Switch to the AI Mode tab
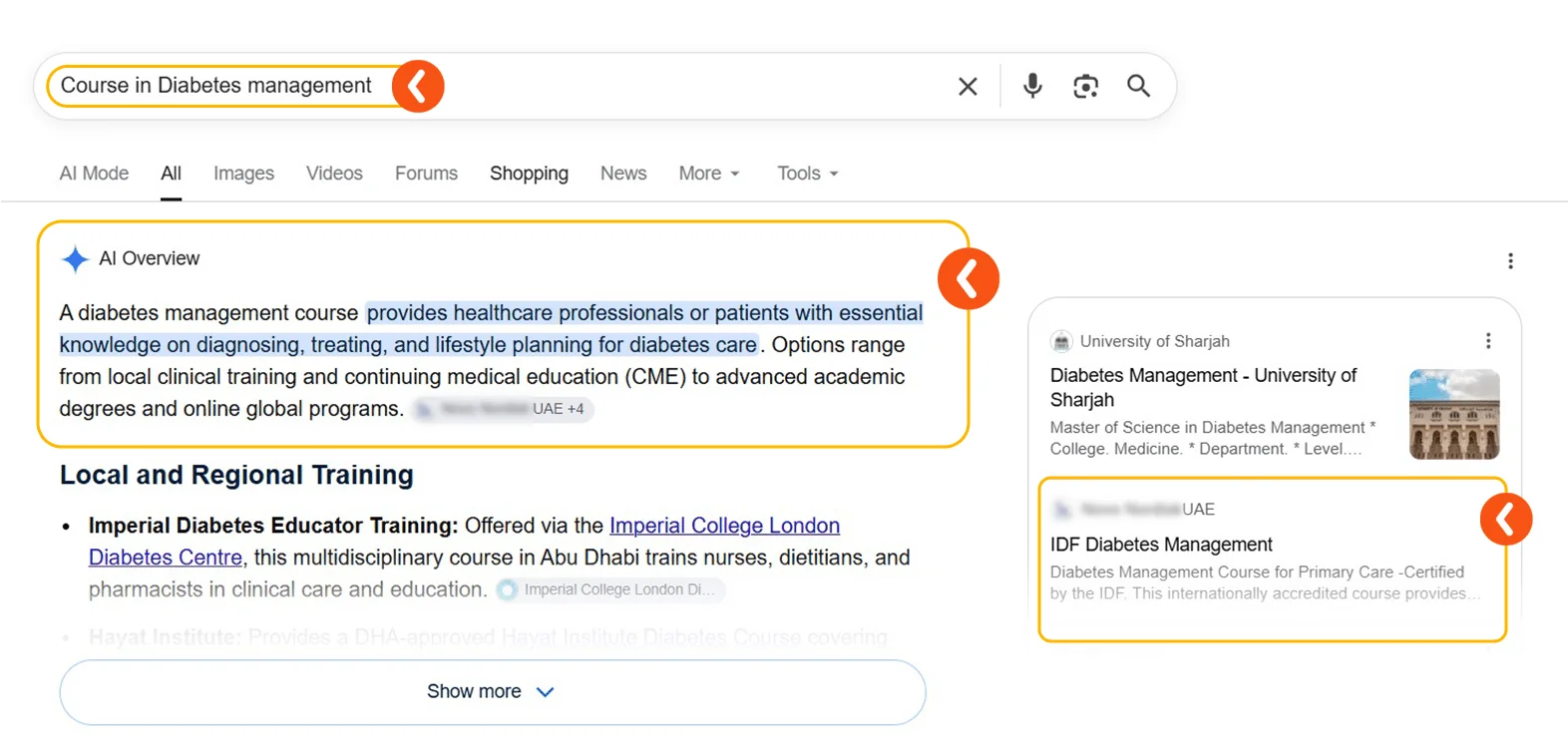Image resolution: width=1568 pixels, height=754 pixels. [94, 174]
